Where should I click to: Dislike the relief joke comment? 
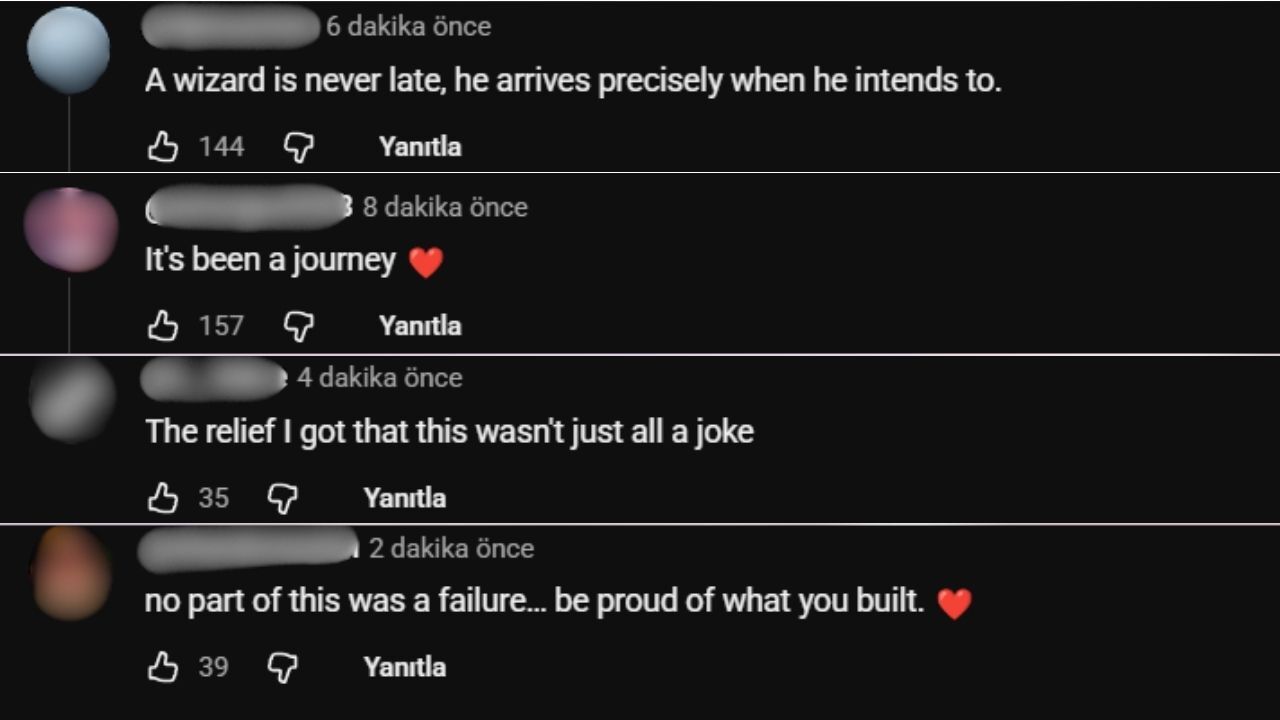283,498
